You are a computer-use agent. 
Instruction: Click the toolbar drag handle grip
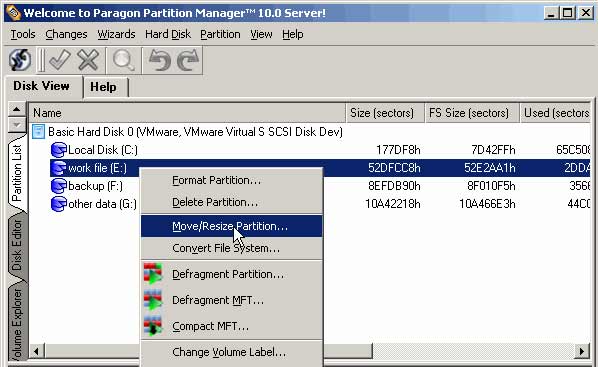(41, 60)
